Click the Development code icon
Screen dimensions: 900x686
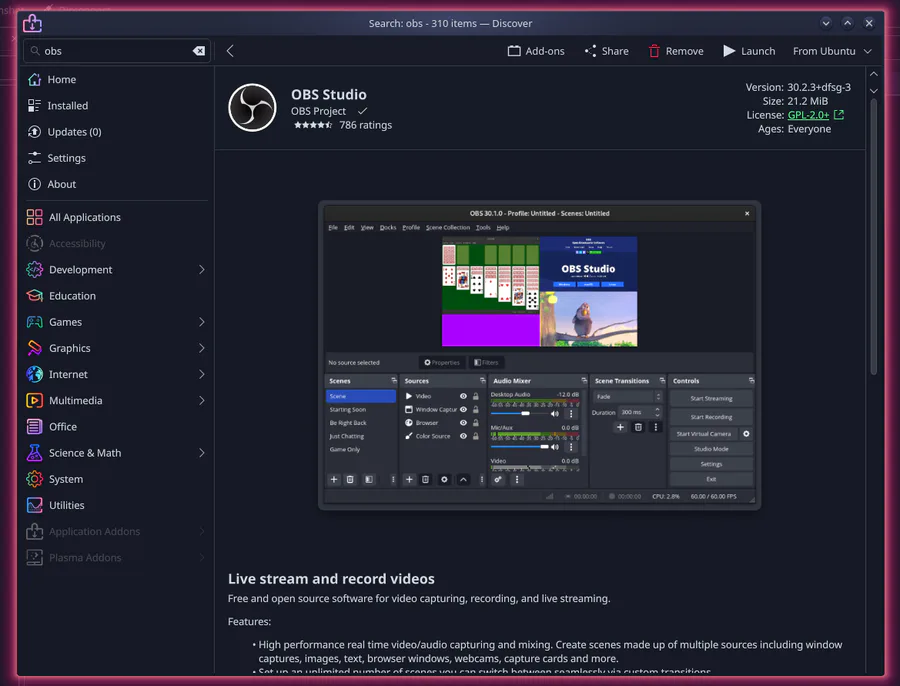point(34,269)
